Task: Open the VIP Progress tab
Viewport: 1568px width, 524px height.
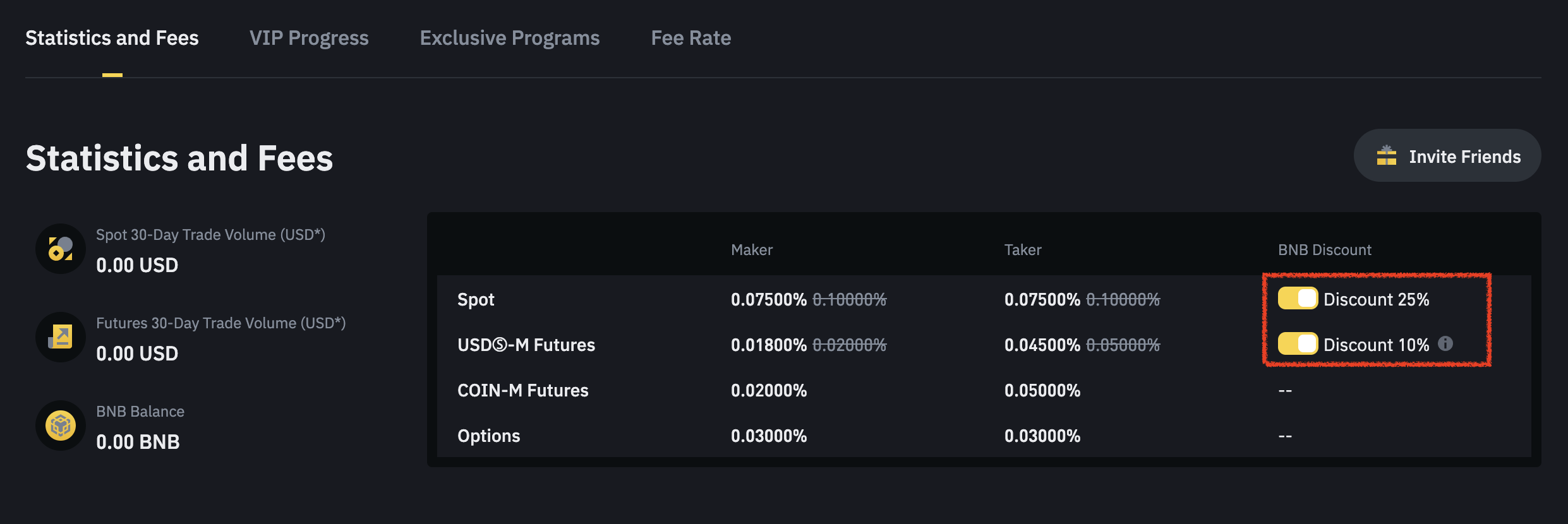Action: pos(309,38)
